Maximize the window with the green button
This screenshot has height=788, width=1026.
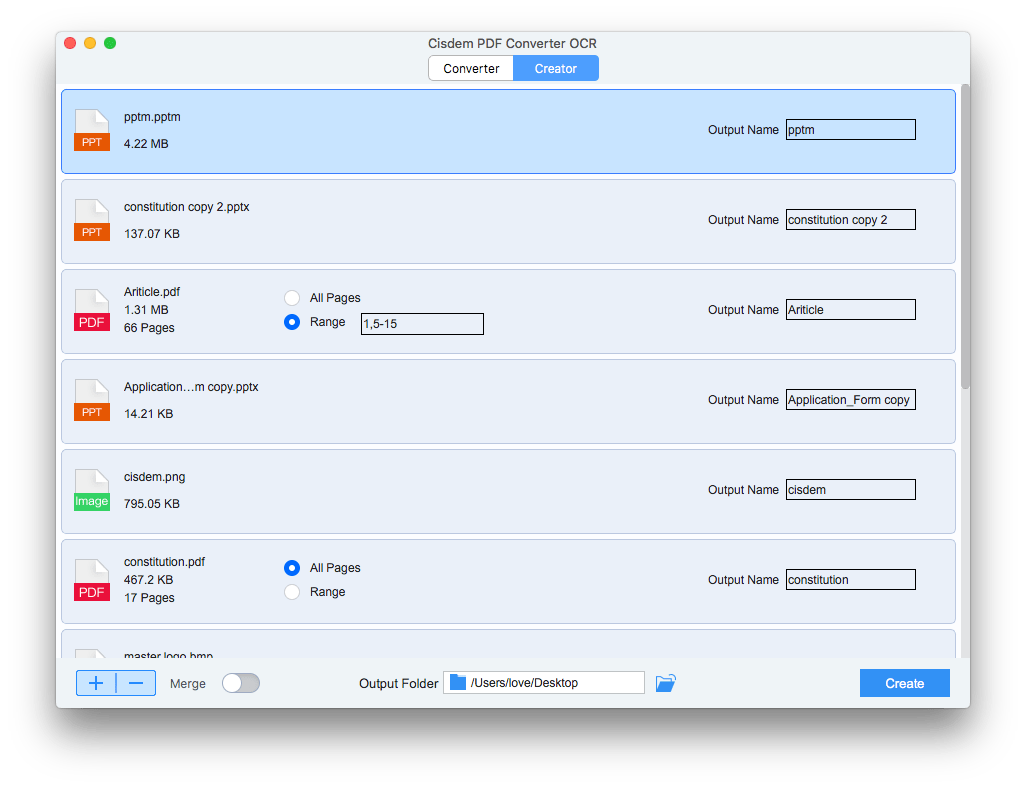(110, 43)
